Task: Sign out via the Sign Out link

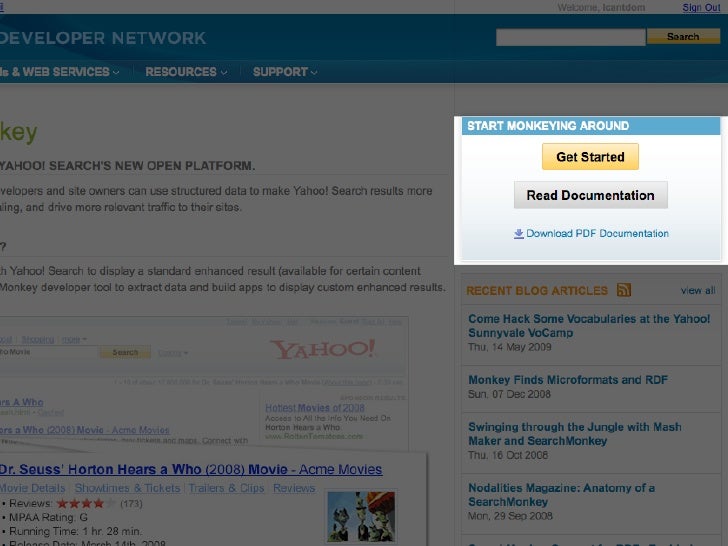Action: click(701, 7)
